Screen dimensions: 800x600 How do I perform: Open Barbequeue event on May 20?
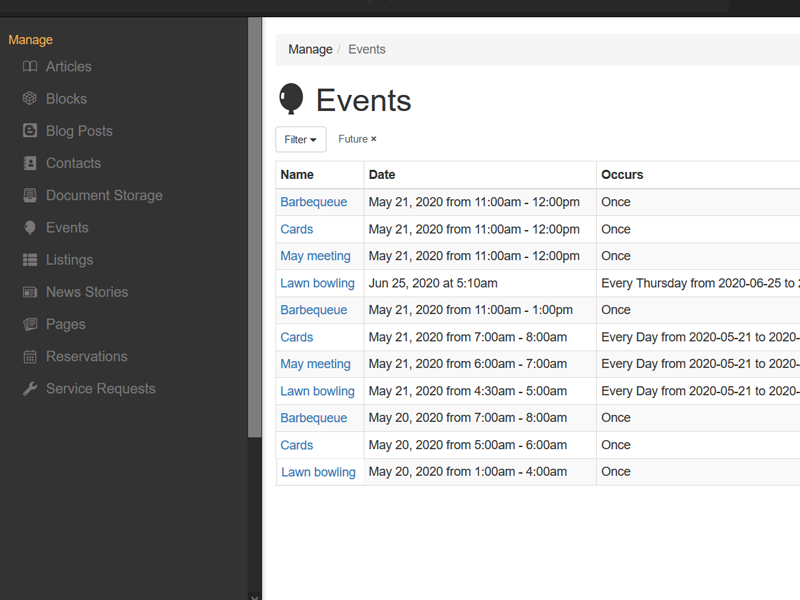pos(314,418)
